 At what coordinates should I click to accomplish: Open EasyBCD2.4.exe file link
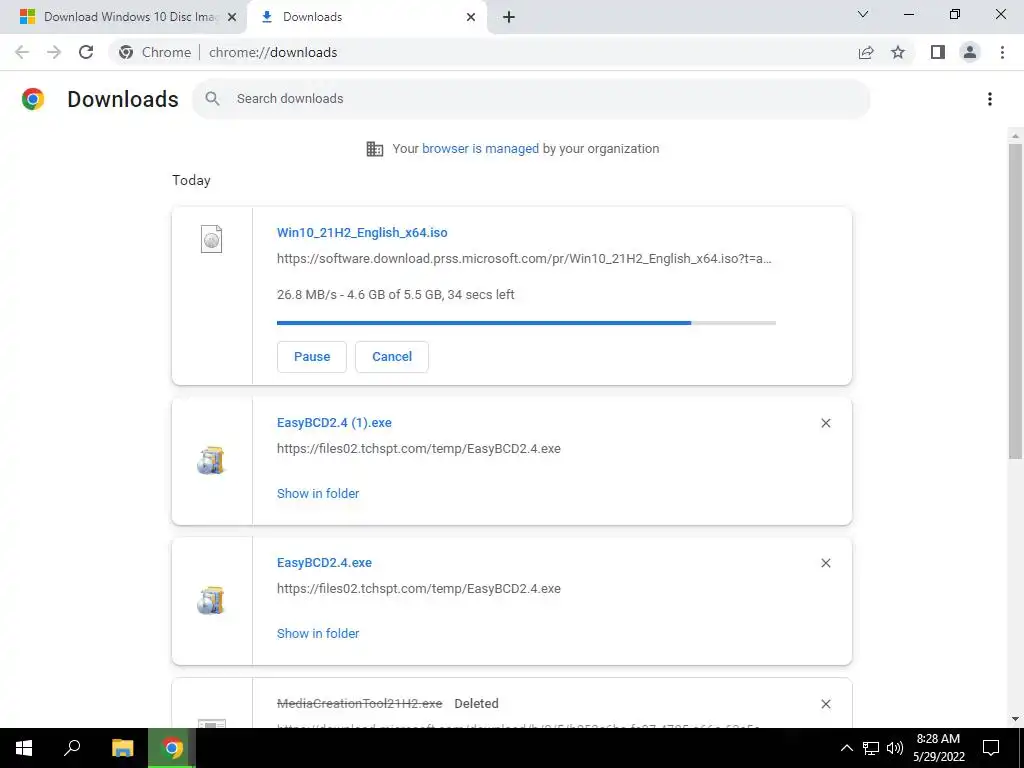click(x=325, y=562)
